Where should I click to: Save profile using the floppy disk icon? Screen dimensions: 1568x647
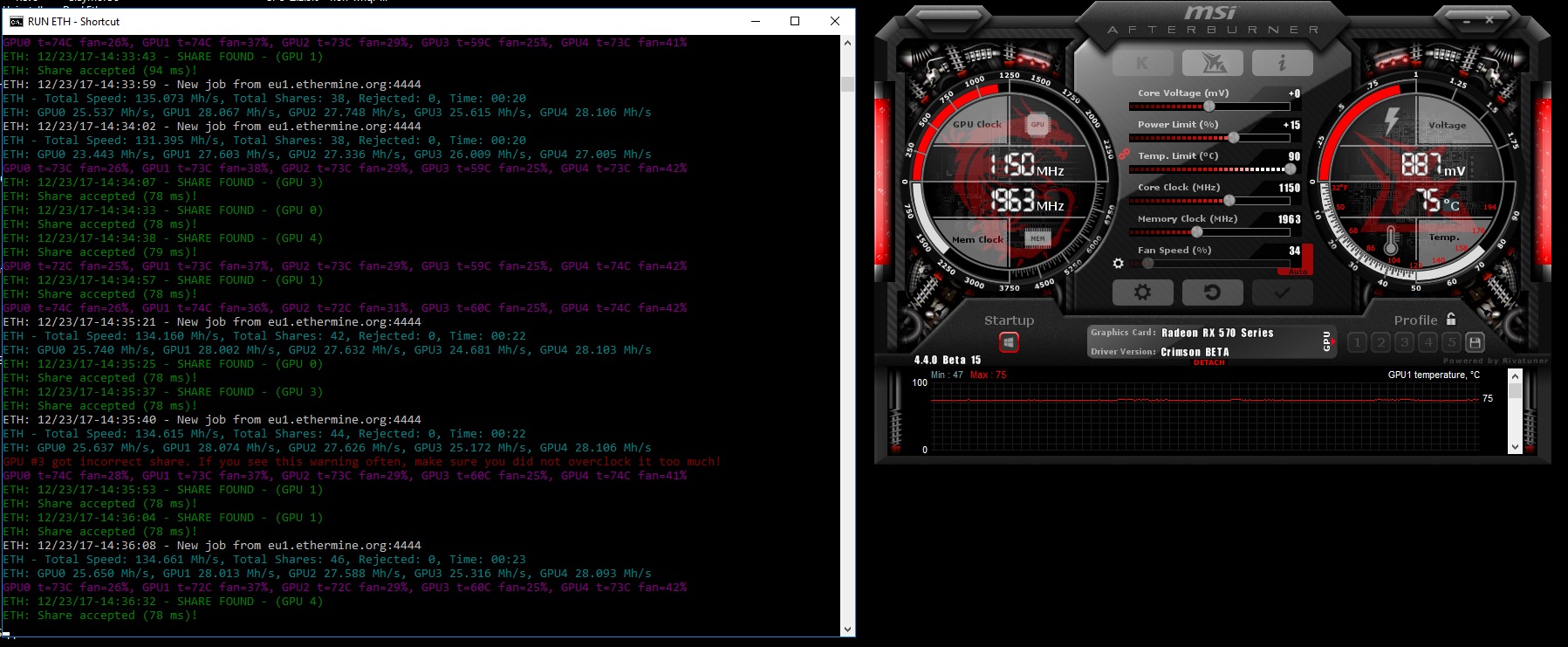(x=1475, y=342)
